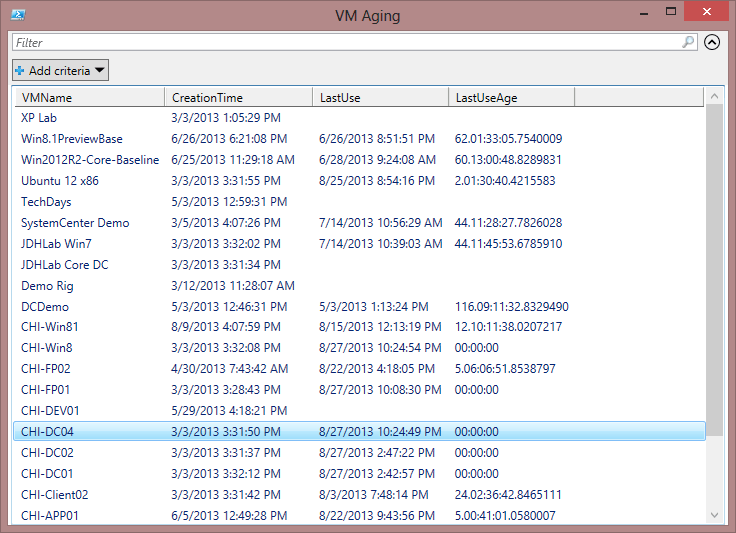Select the Ubuntu 12 x86 row
The image size is (736, 533).
pyautogui.click(x=360, y=181)
